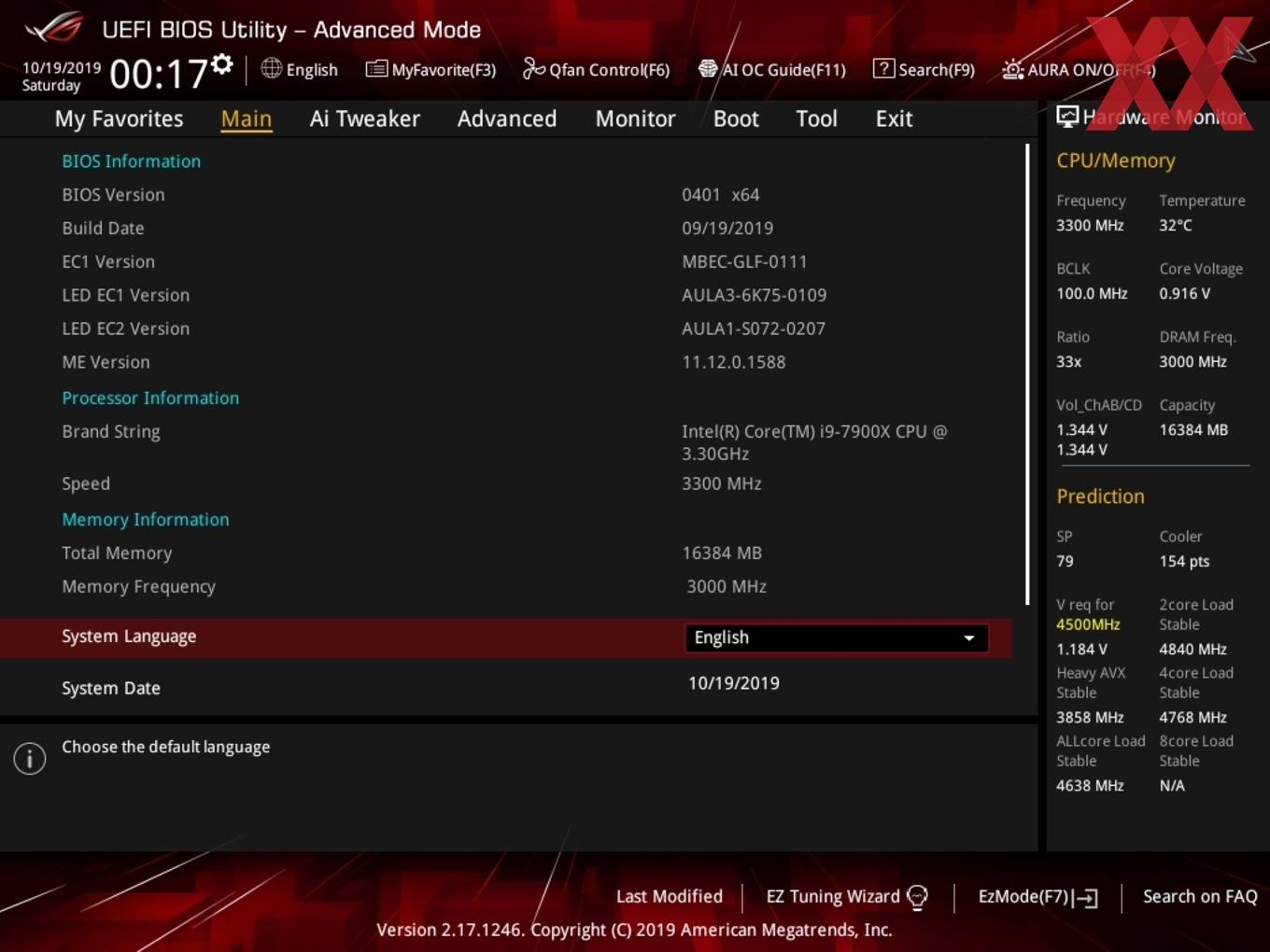Click LED EC1 Version value AULA3-6K75-0109

tap(755, 296)
